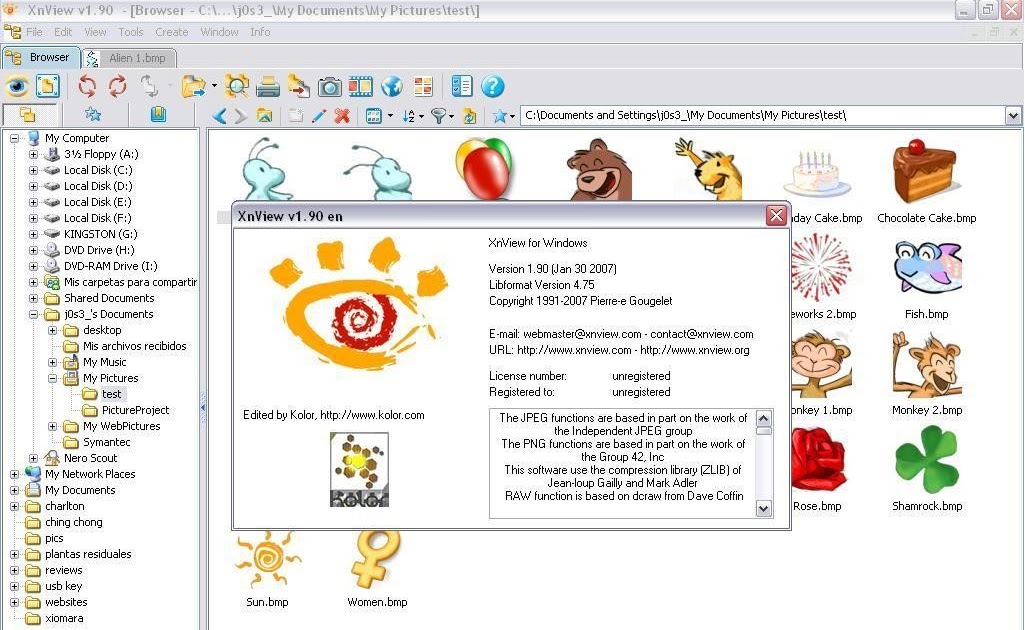The width and height of the screenshot is (1025, 630).
Task: Expand Local Disk (C:) tree node
Action: pos(33,171)
